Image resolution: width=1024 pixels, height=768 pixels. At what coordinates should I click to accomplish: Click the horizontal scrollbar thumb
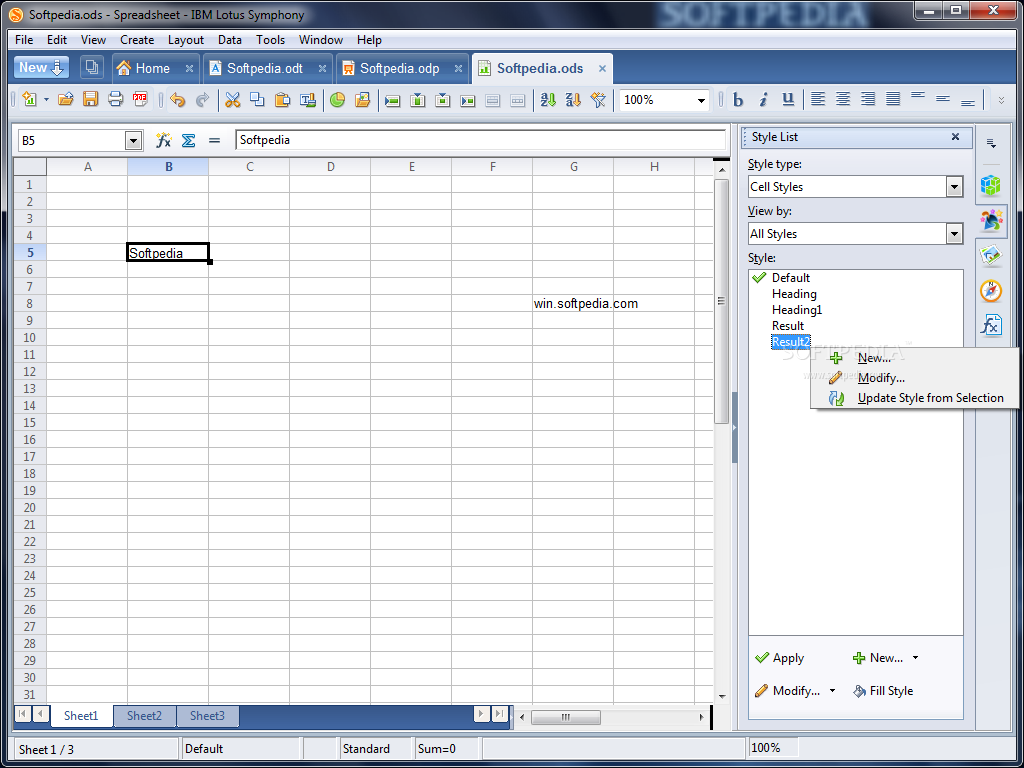(x=566, y=717)
